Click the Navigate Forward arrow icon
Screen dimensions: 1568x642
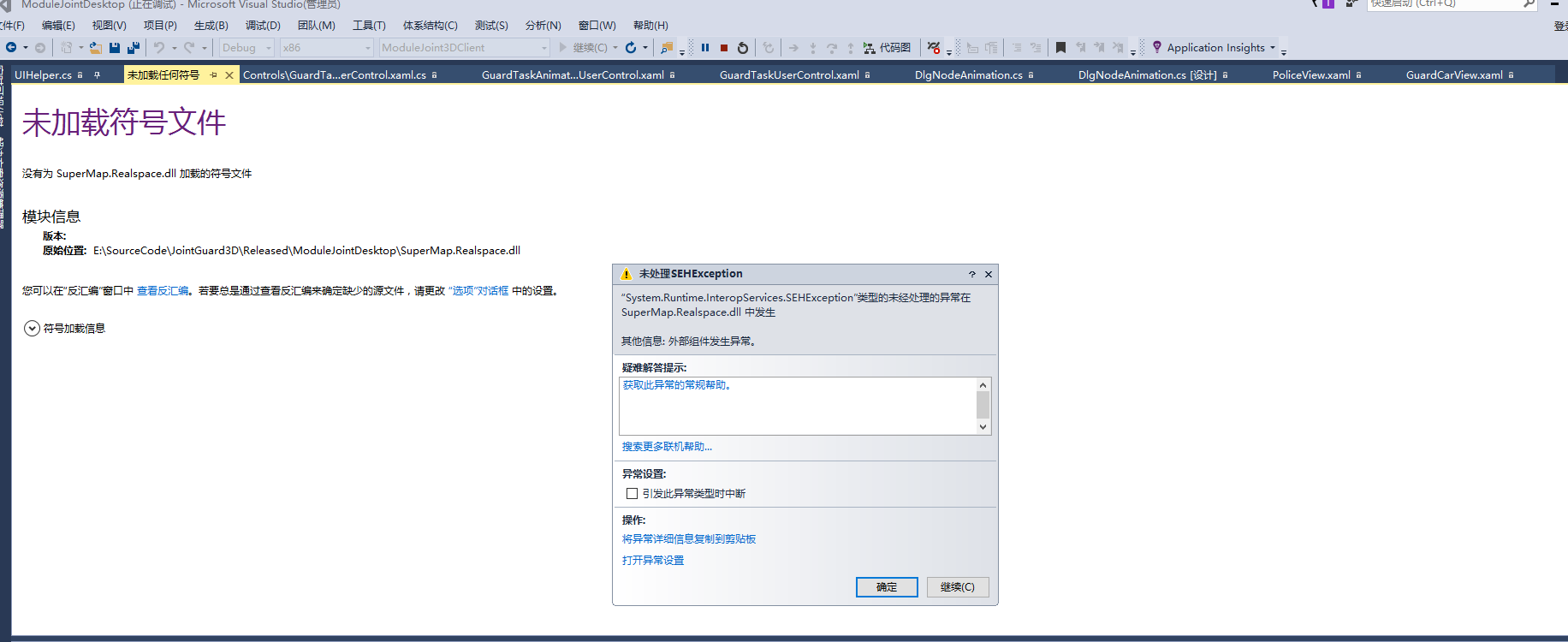pos(40,48)
